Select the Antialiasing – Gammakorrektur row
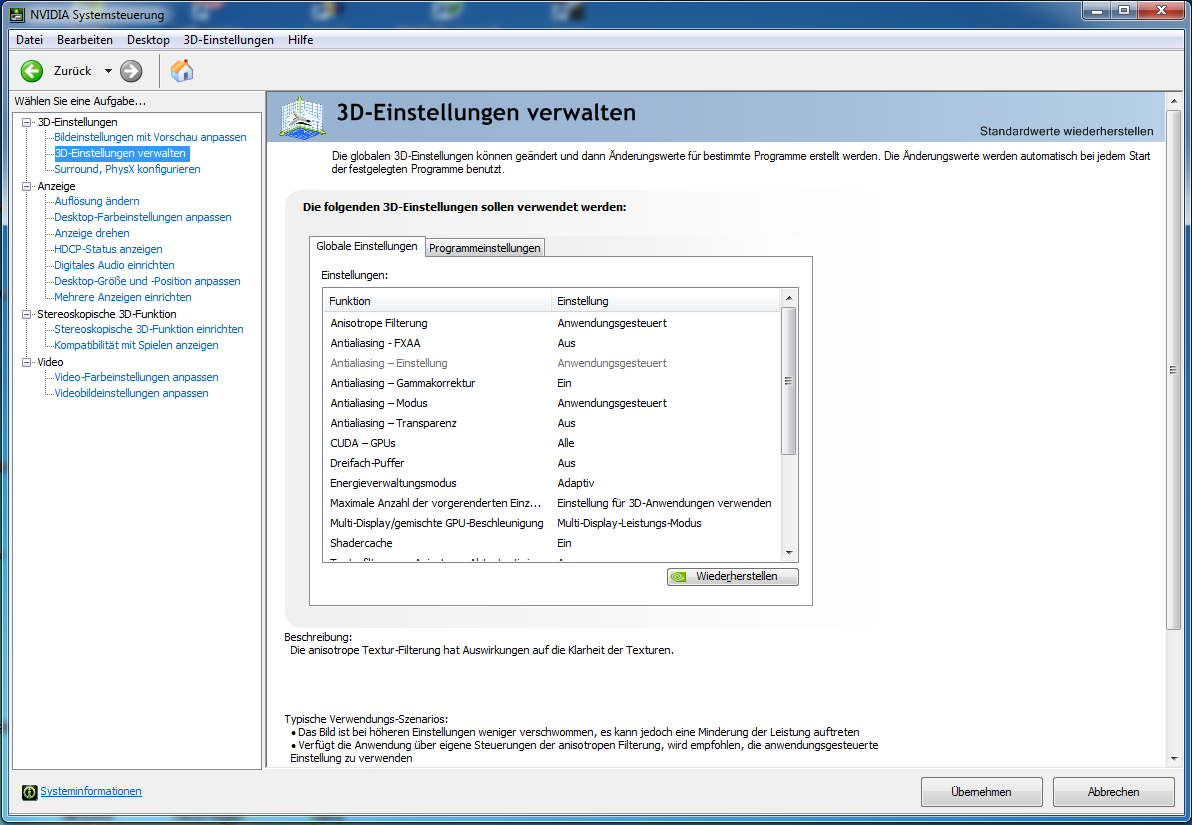This screenshot has height=825, width=1192. coord(552,383)
